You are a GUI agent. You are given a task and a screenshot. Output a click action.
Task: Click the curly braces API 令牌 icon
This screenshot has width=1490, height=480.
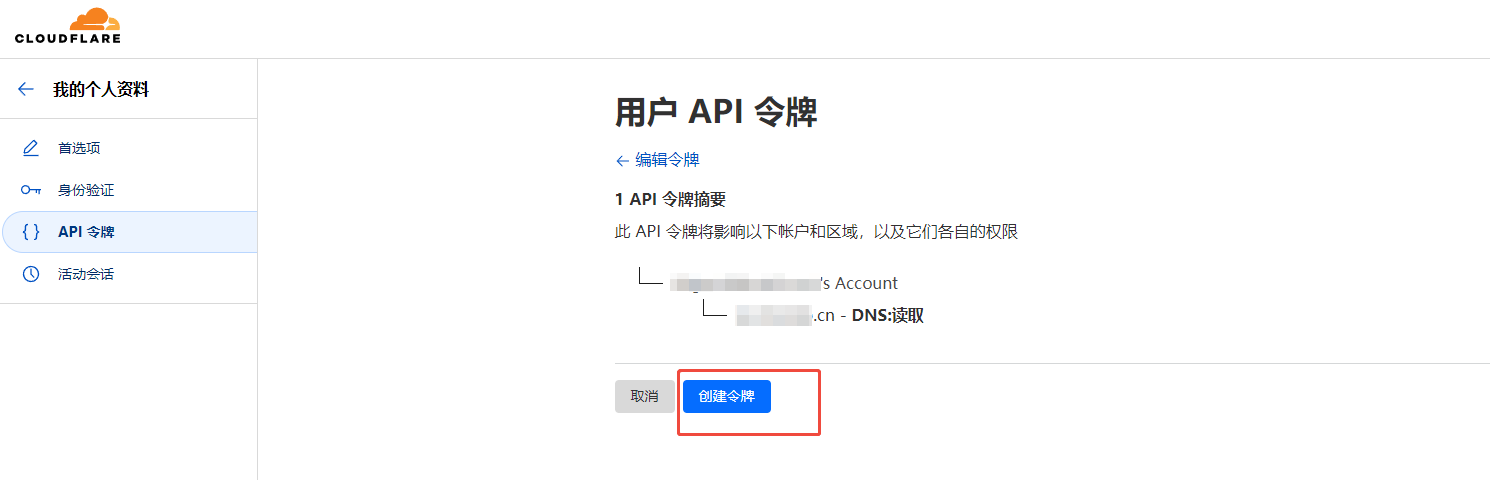pos(31,232)
